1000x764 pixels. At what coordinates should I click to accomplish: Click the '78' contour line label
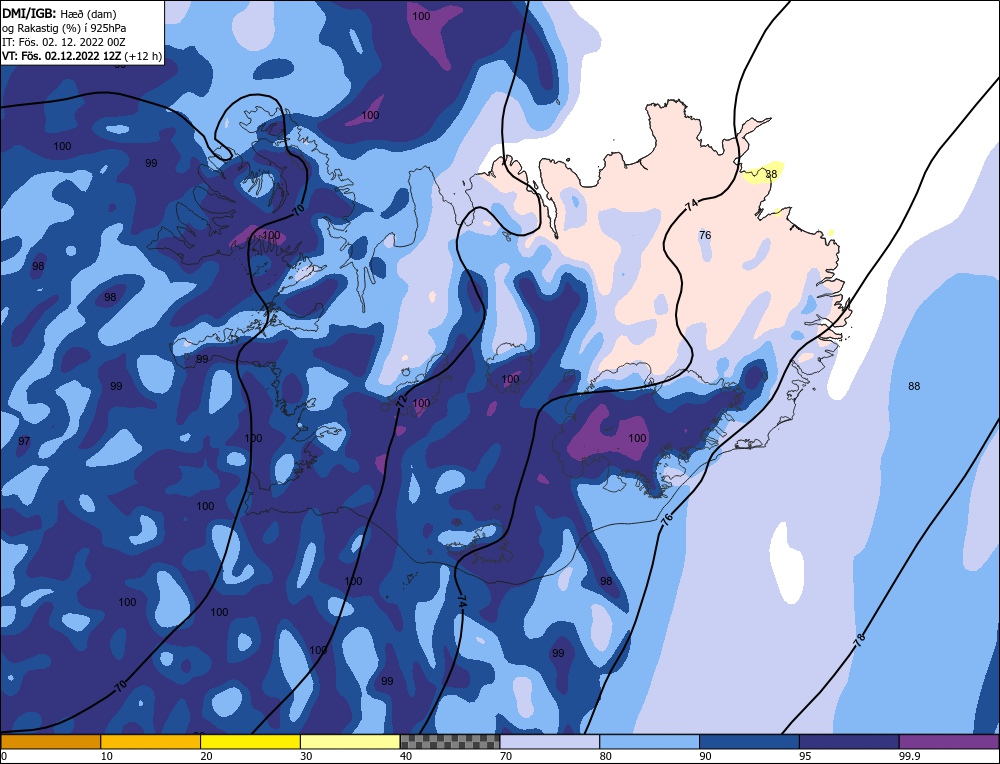860,640
